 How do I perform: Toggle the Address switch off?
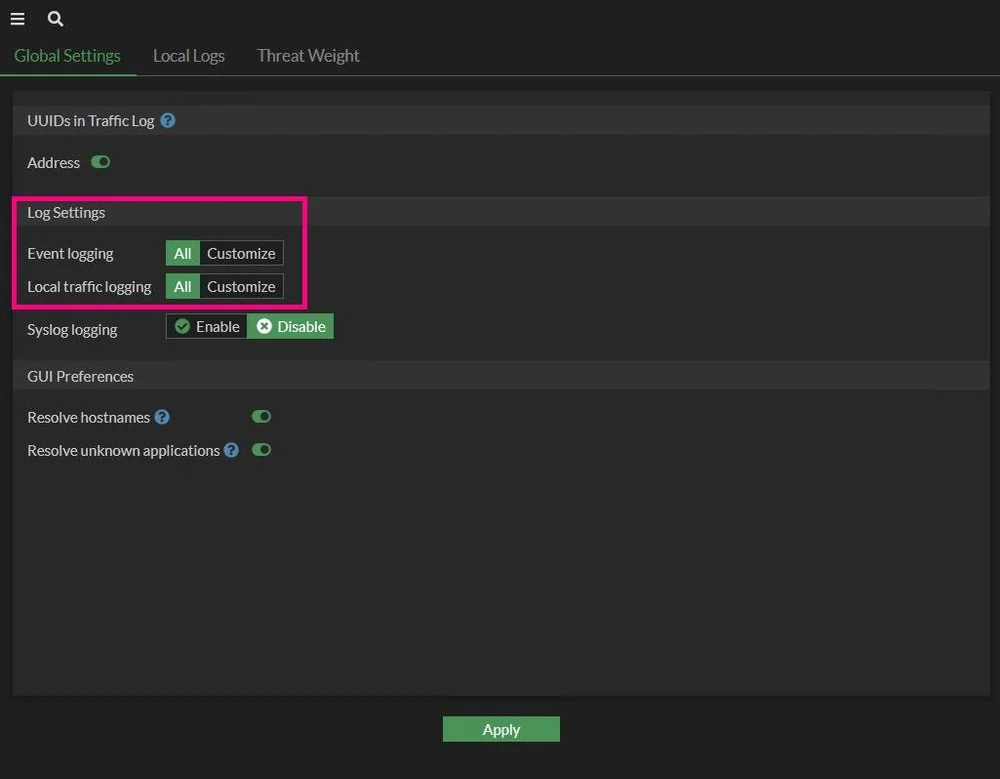pos(99,162)
